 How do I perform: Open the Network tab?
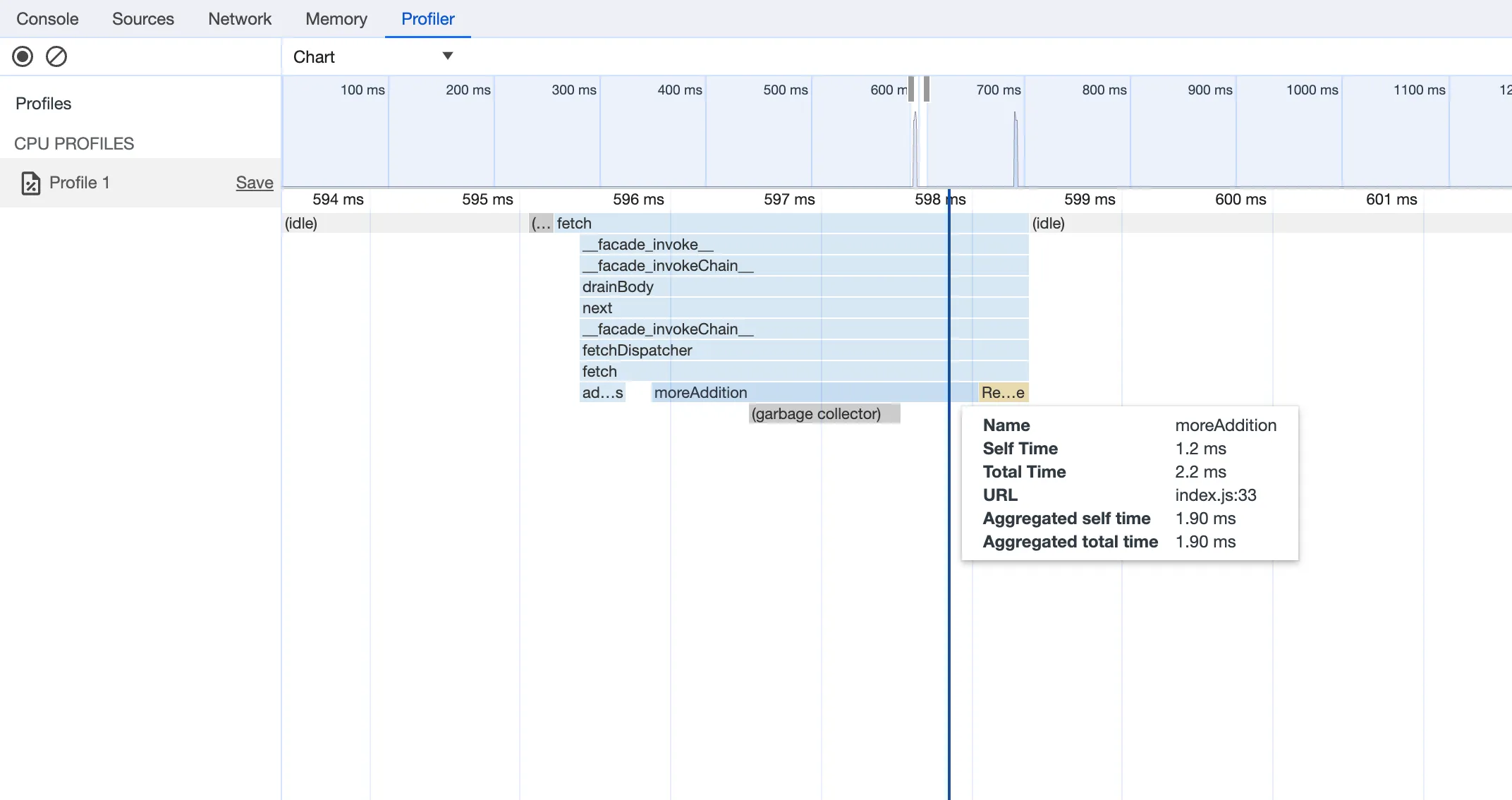pyautogui.click(x=240, y=19)
